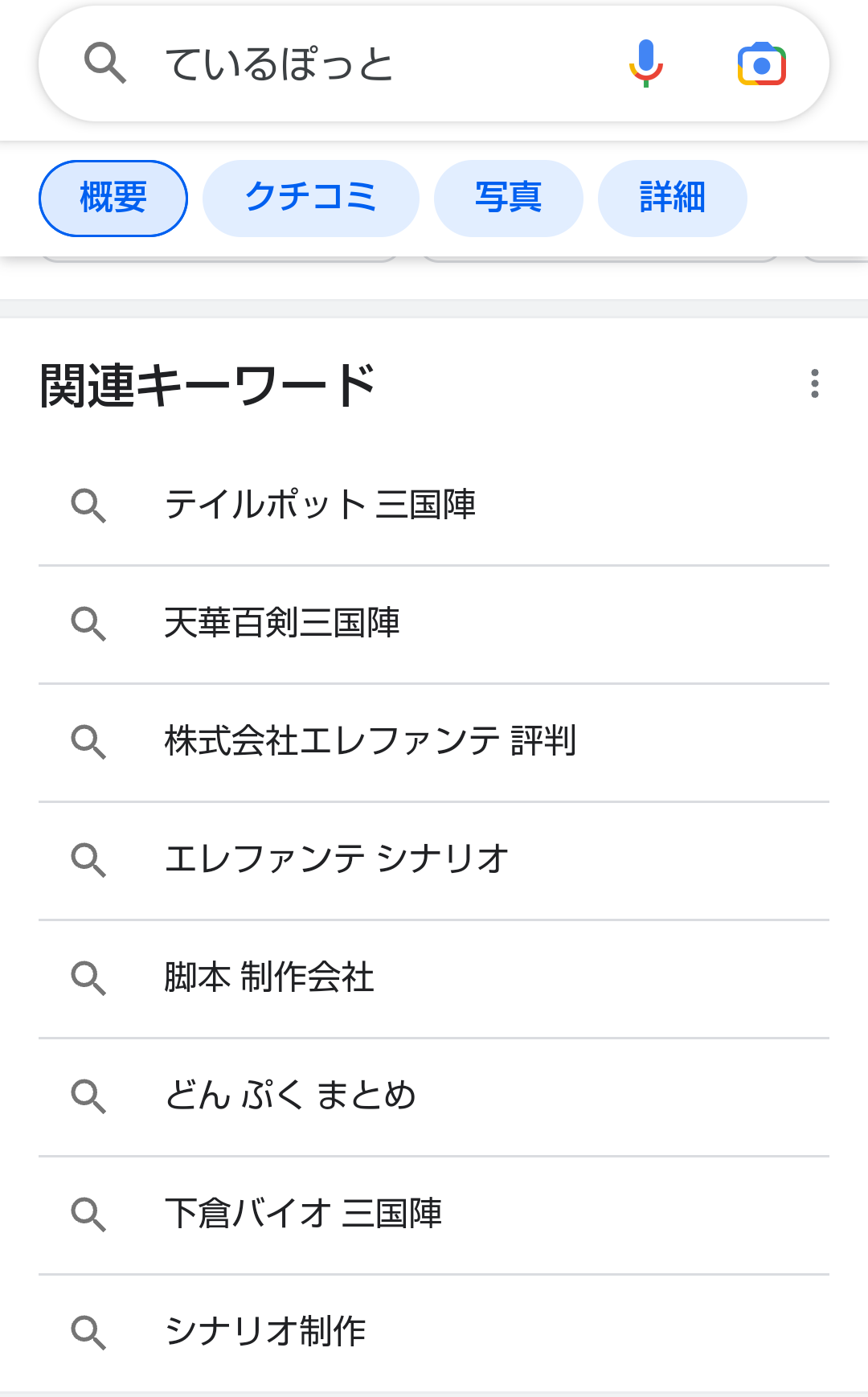The height and width of the screenshot is (1397, 868).
Task: Switch to the クチコミ tab
Action: coord(310,199)
